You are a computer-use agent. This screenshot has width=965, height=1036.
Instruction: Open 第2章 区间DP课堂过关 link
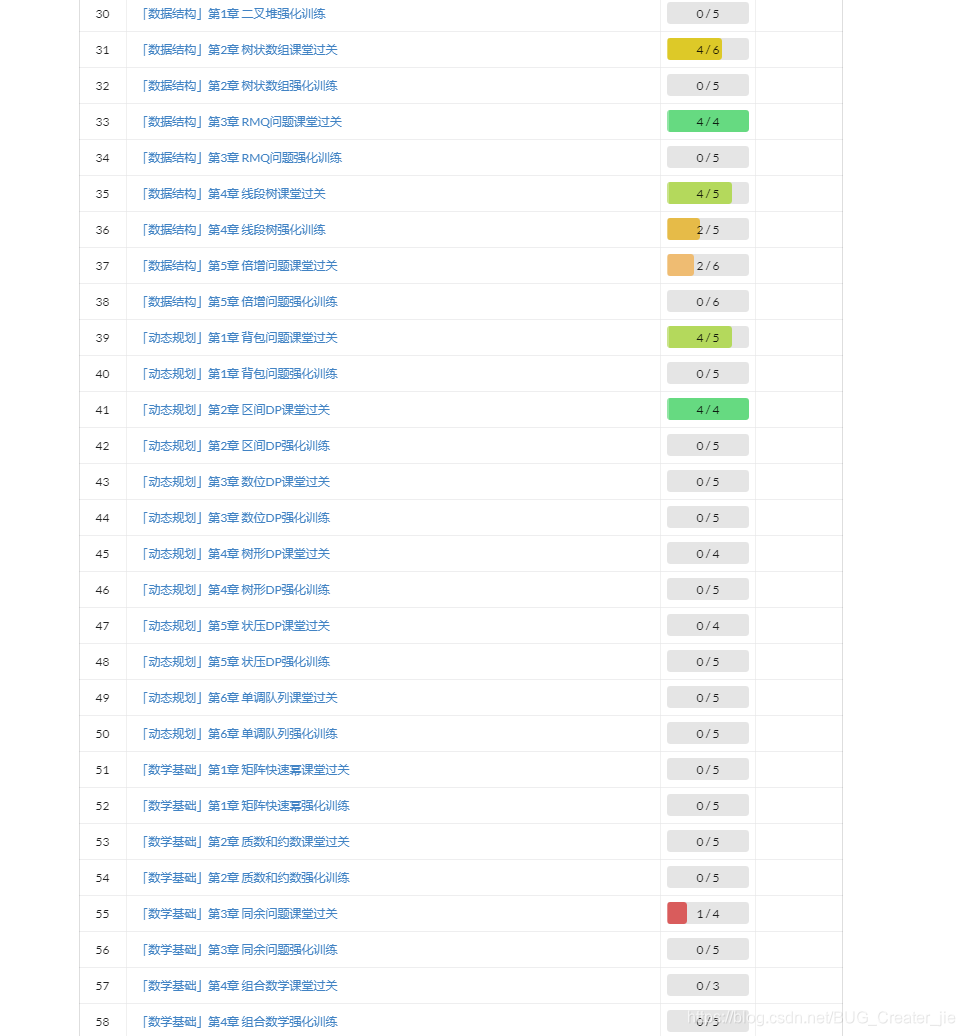coord(236,410)
